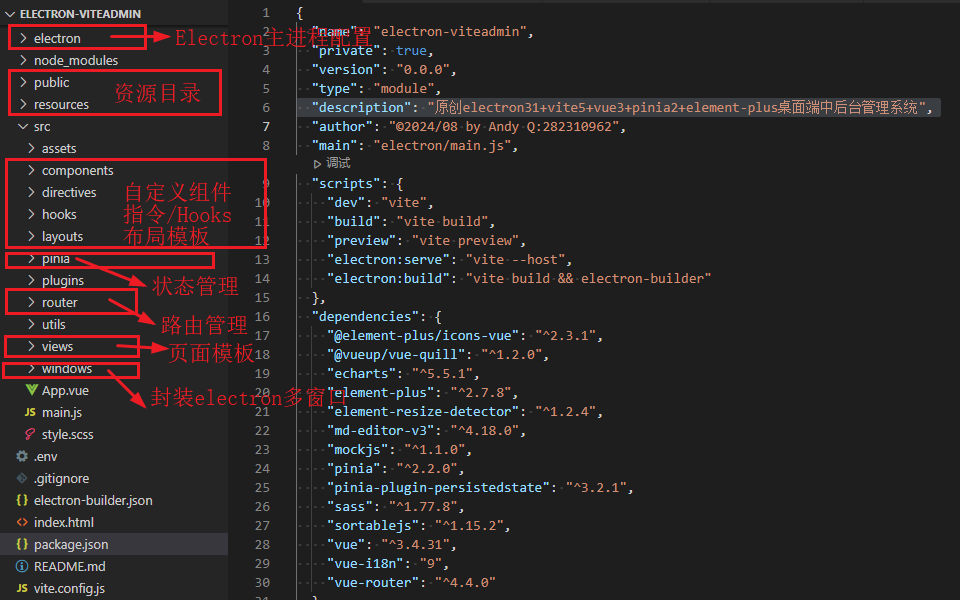Click the description line in the editor
Viewport: 960px width, 600px height.
click(620, 108)
